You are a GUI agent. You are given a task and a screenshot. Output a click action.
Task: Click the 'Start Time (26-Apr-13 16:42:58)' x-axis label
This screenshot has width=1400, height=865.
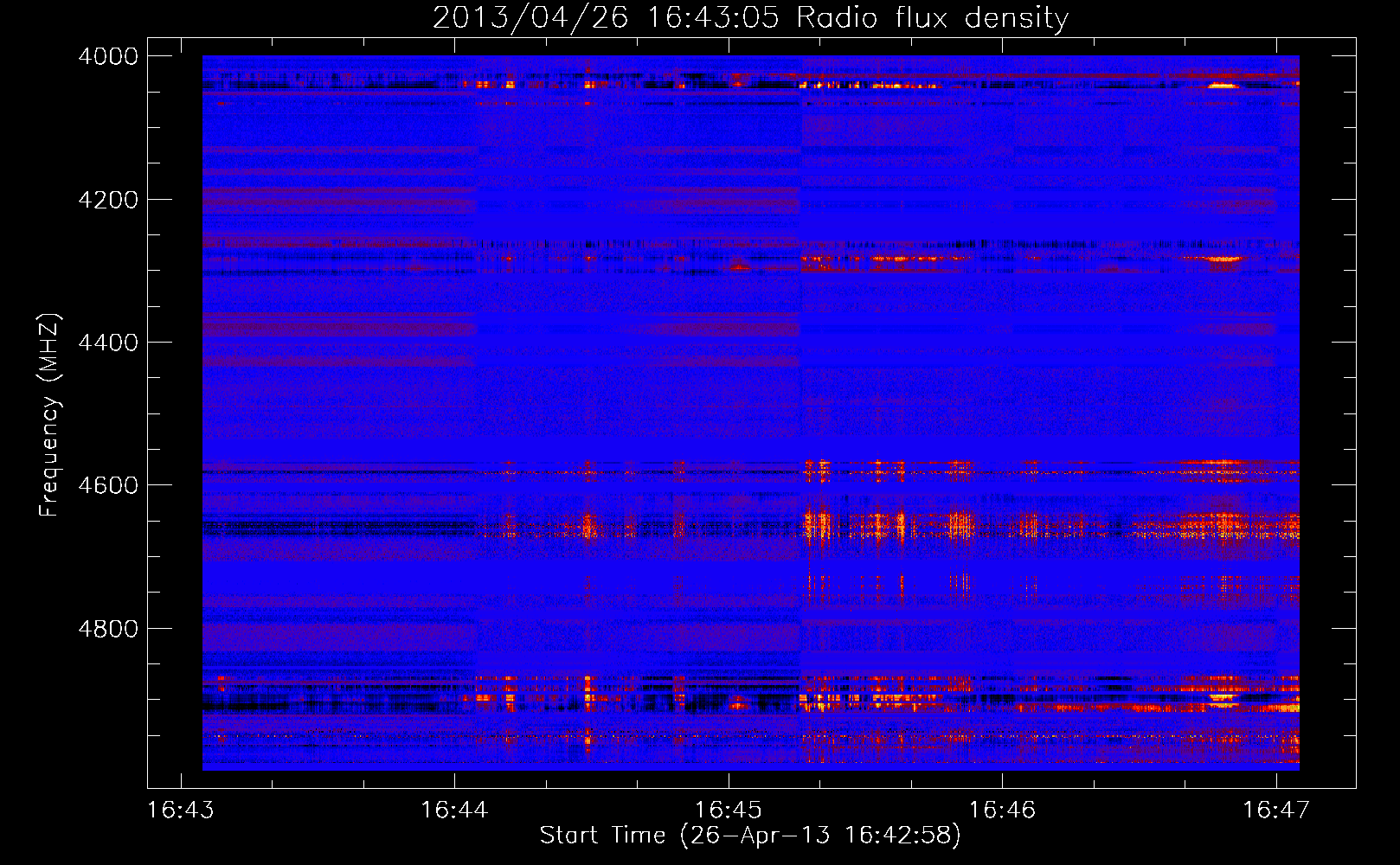click(750, 835)
